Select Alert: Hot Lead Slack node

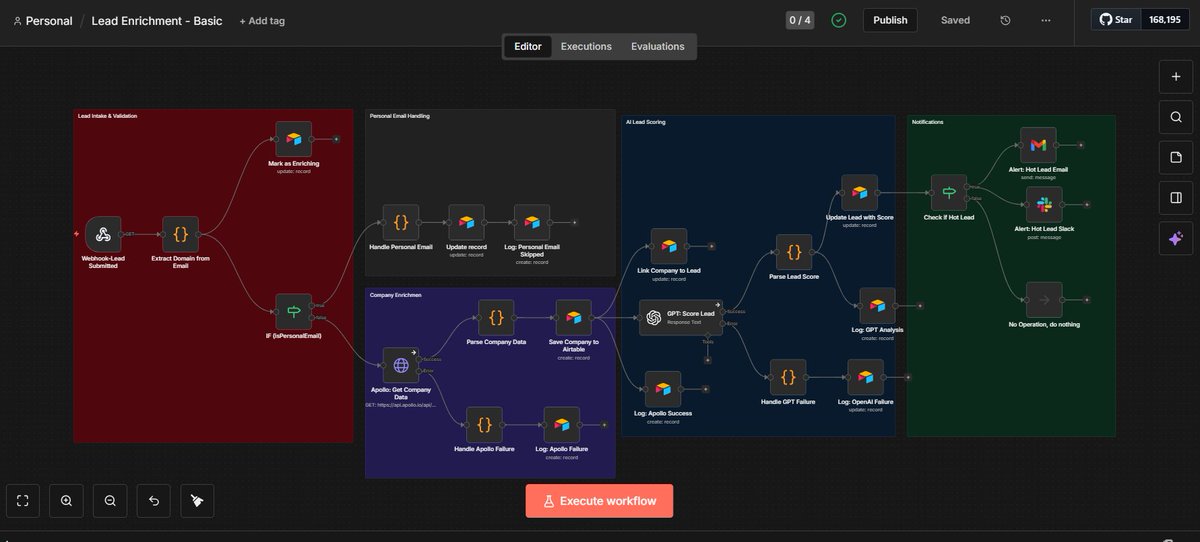click(x=1044, y=205)
